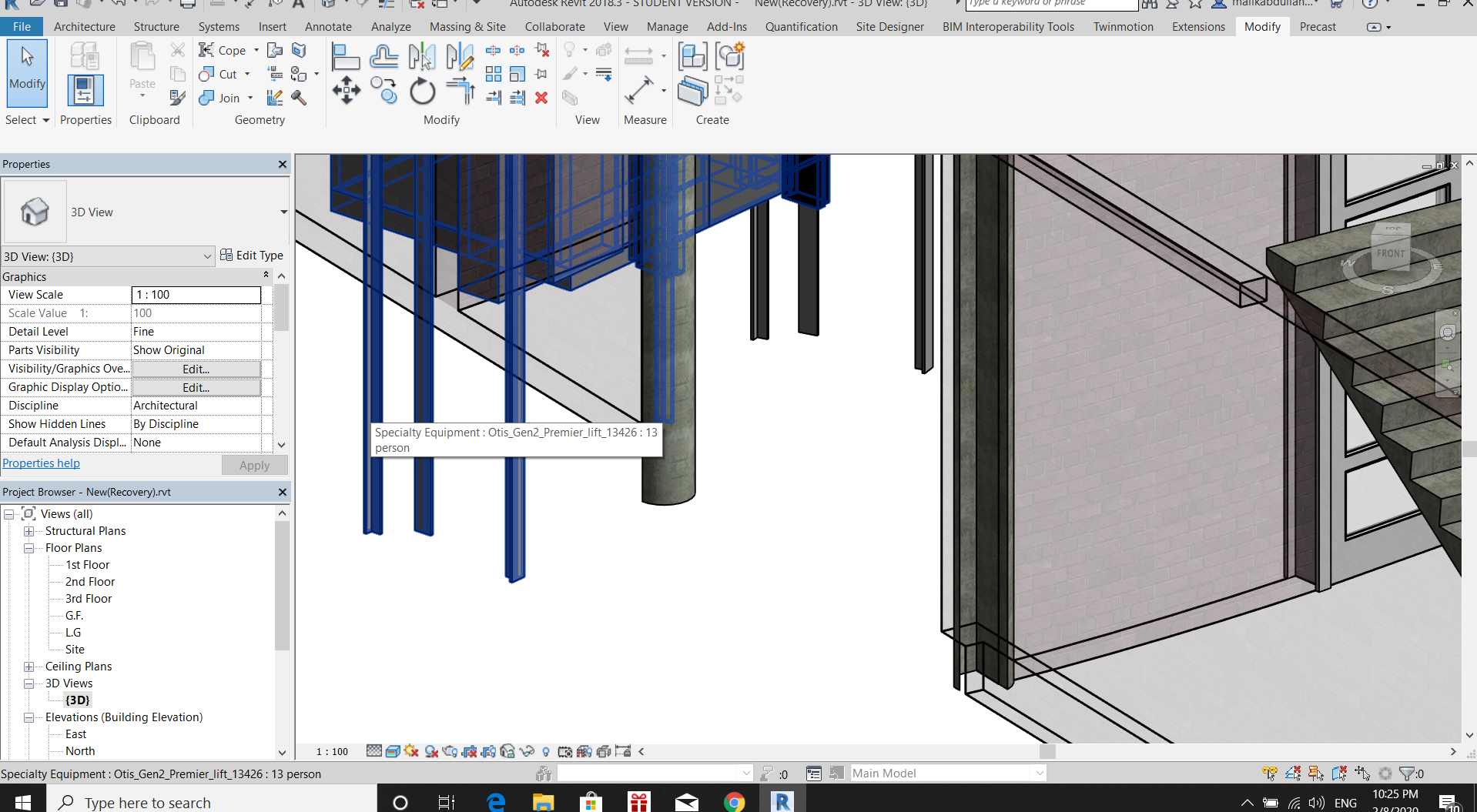The image size is (1477, 812).
Task: Collapse the Floor Plans tree node
Action: point(29,548)
